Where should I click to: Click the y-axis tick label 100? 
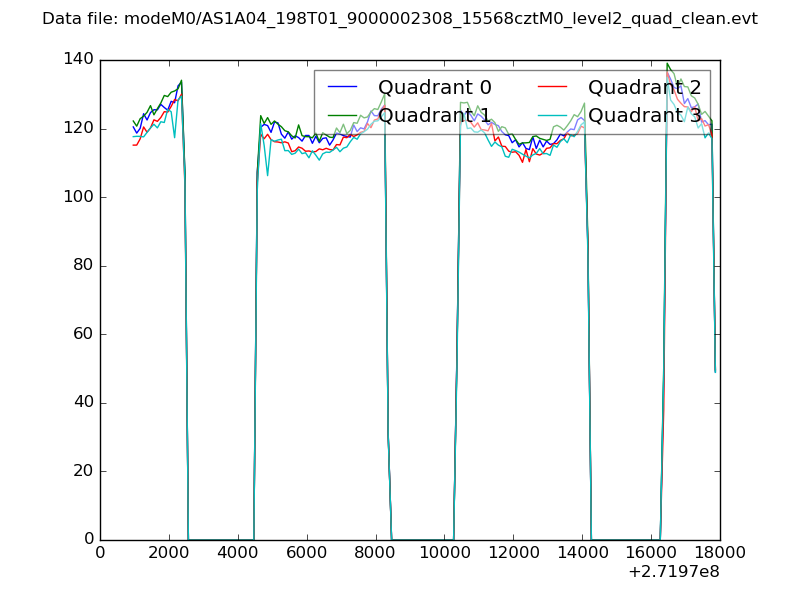78,197
